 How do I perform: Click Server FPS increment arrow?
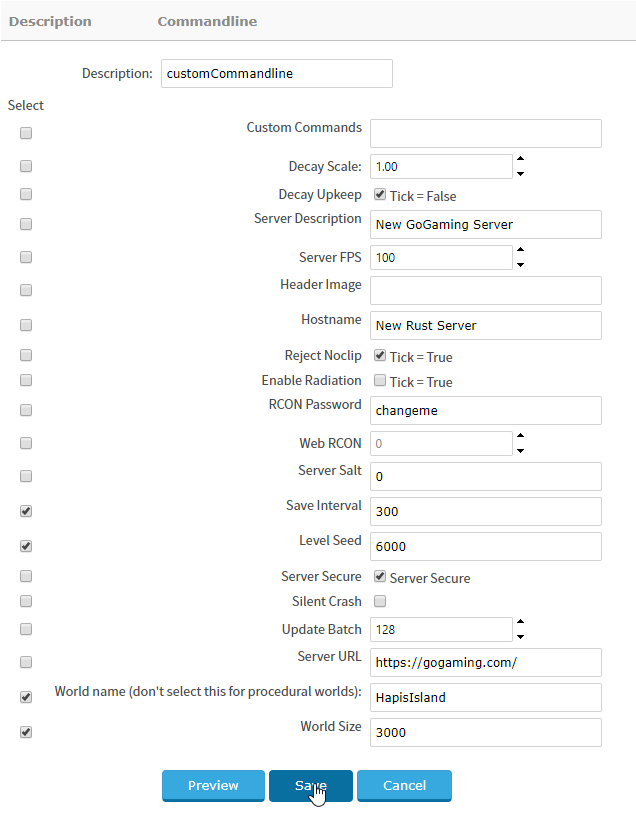pyautogui.click(x=520, y=249)
